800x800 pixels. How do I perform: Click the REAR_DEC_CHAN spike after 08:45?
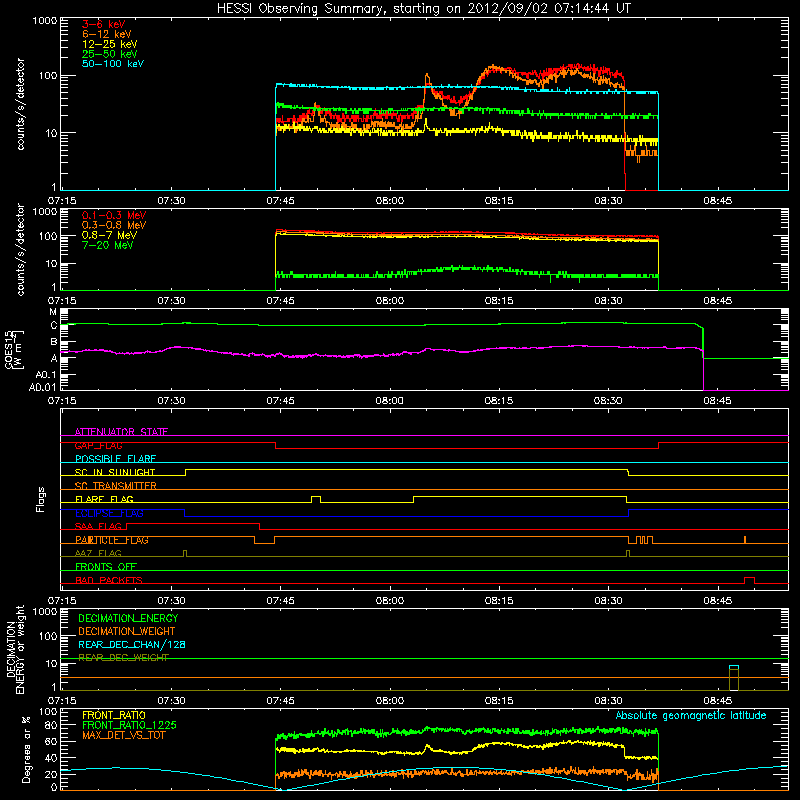[x=734, y=667]
